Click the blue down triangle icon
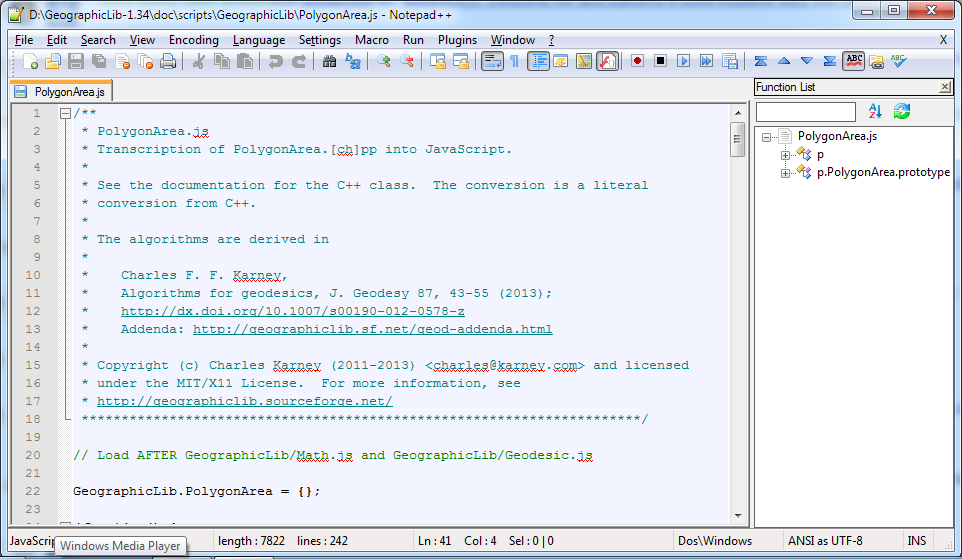Viewport: 962px width, 559px height. pyautogui.click(x=807, y=61)
